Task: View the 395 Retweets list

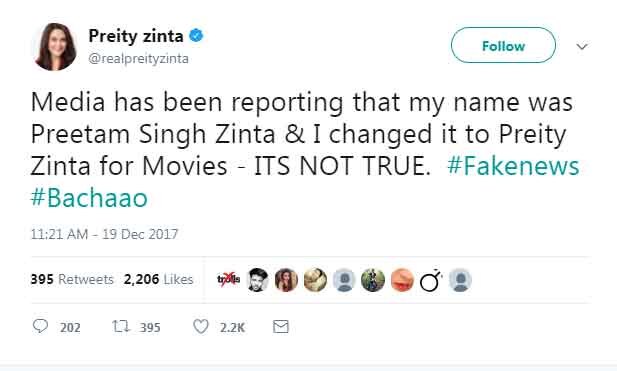Action: click(x=72, y=279)
